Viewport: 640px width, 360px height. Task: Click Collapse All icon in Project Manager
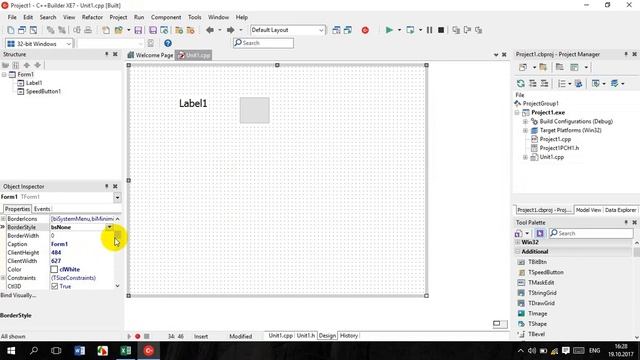pyautogui.click(x=544, y=84)
